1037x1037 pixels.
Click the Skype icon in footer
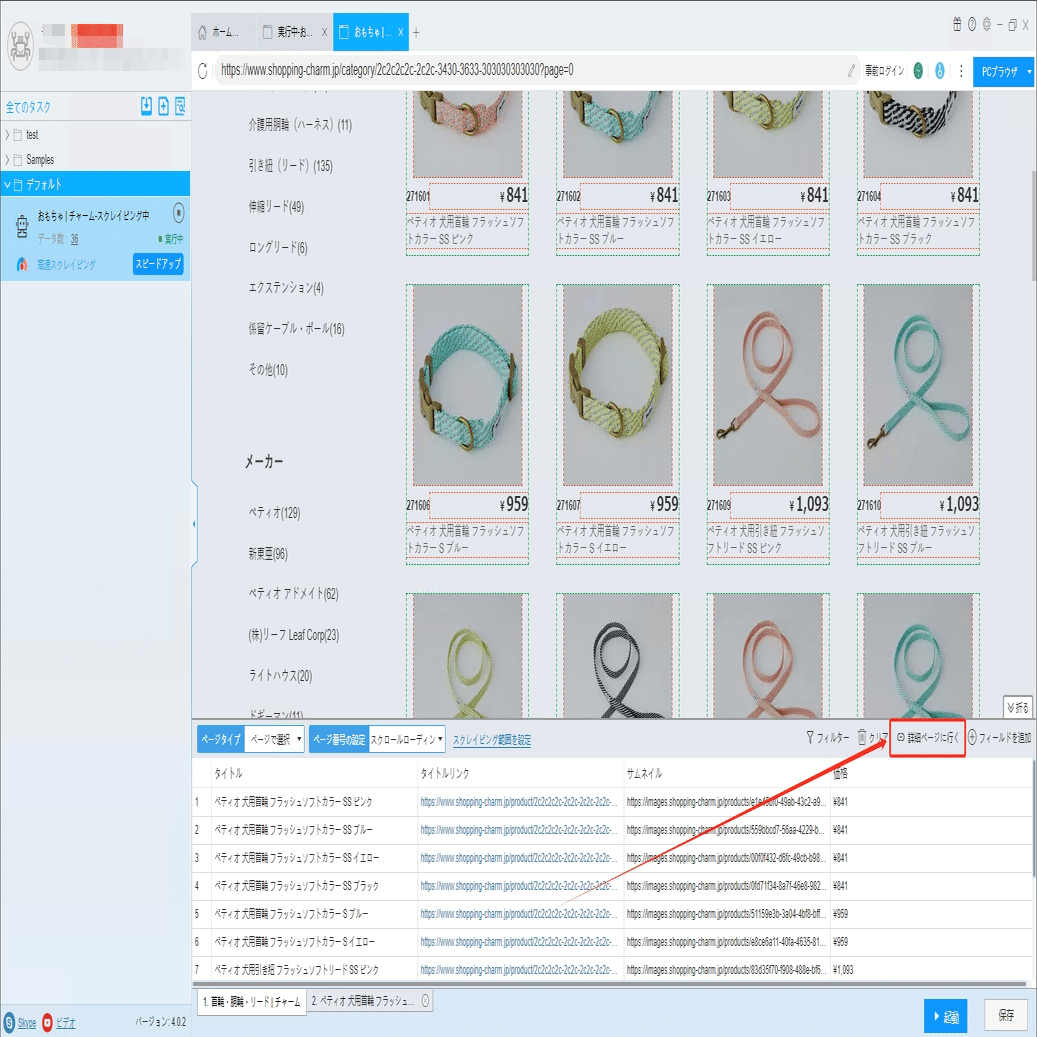9,1022
